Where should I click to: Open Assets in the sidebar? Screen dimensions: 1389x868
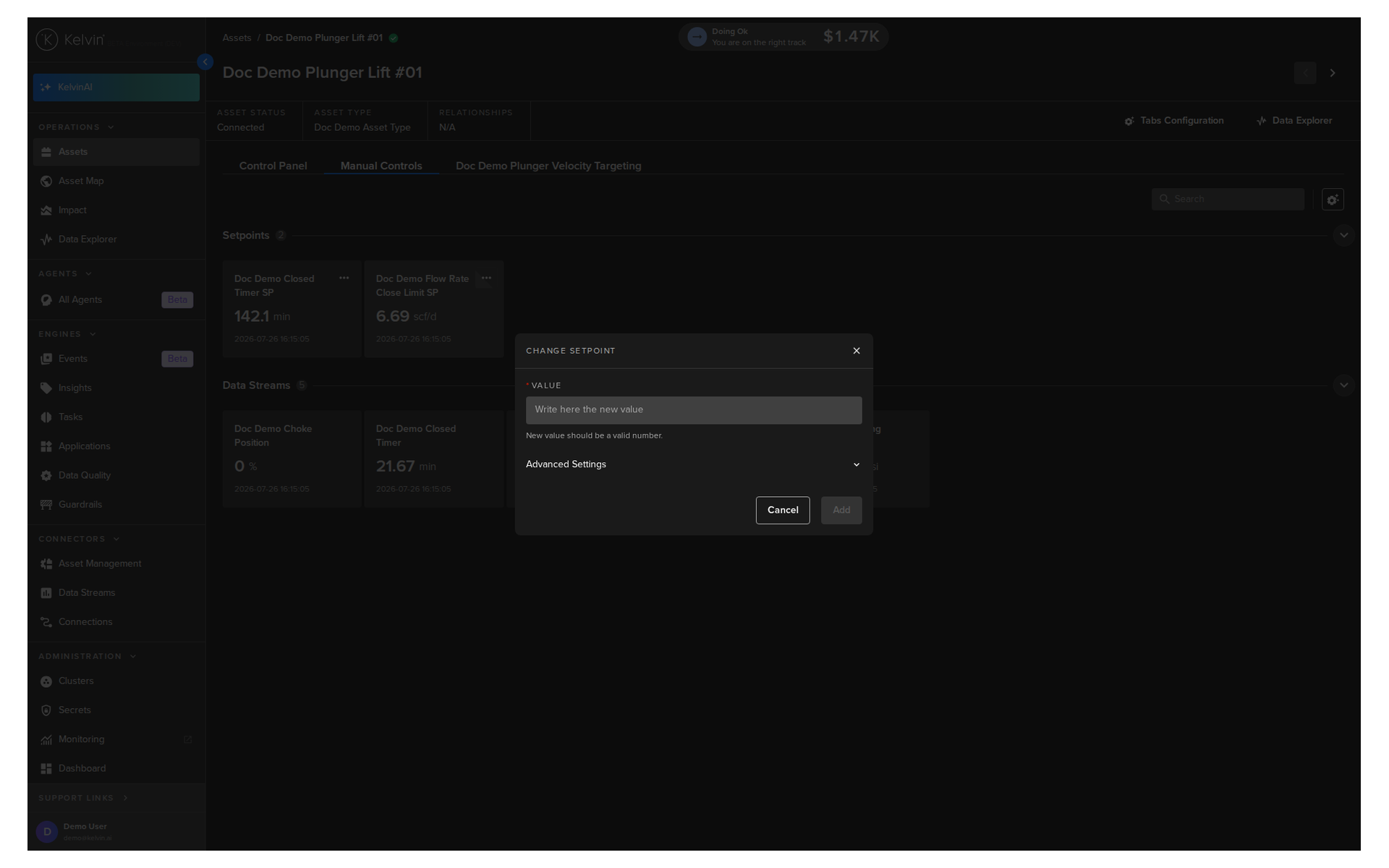coord(116,152)
